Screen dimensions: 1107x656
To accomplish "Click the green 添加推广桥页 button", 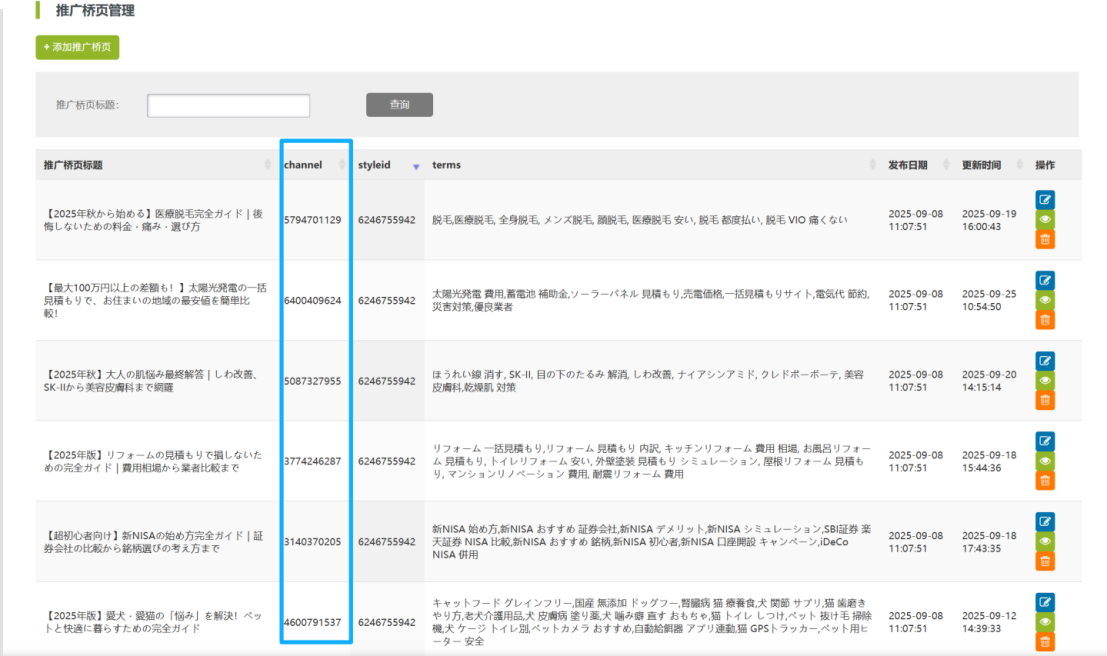I will [77, 47].
